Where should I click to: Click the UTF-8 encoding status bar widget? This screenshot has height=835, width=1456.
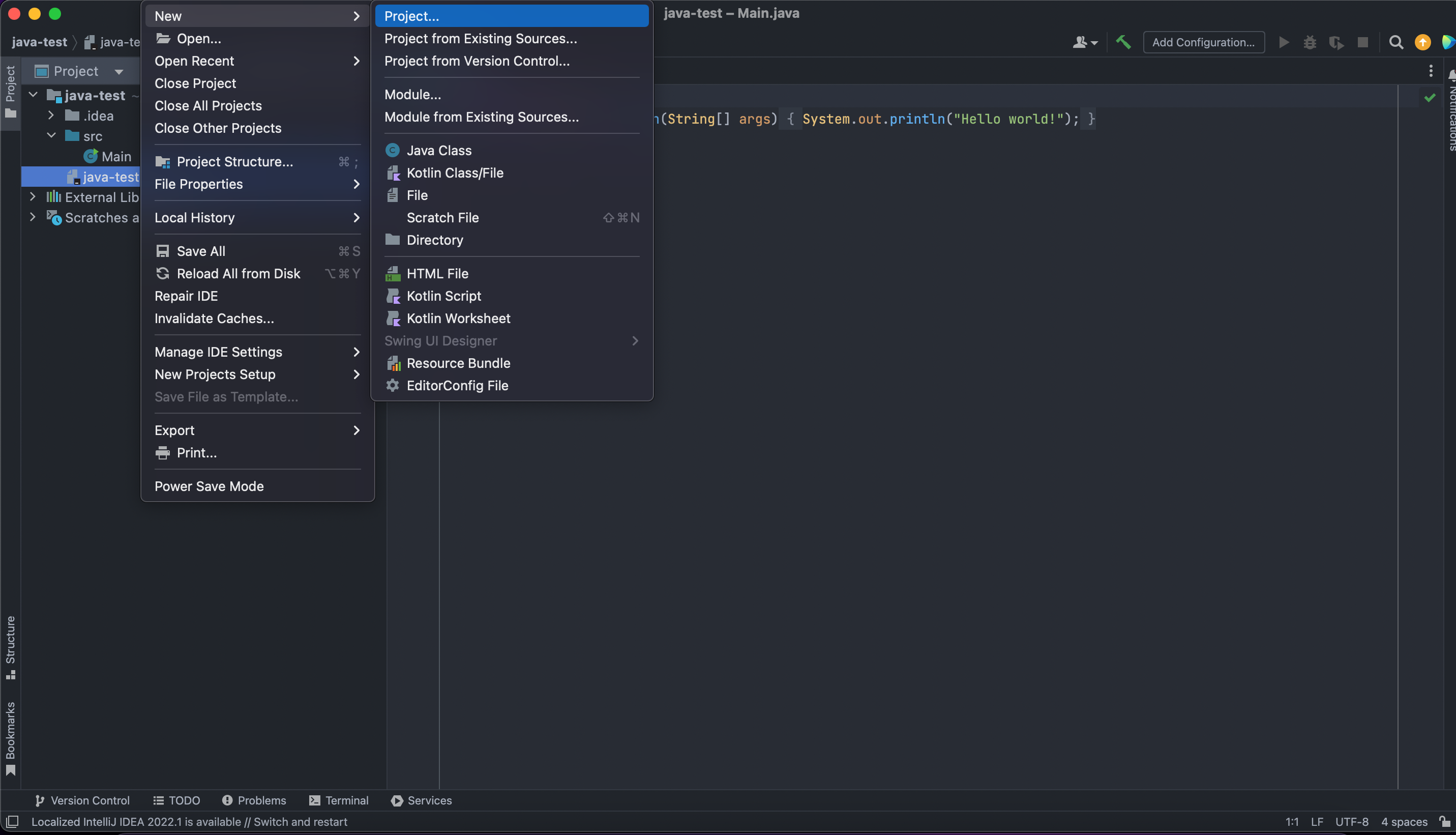click(1351, 821)
